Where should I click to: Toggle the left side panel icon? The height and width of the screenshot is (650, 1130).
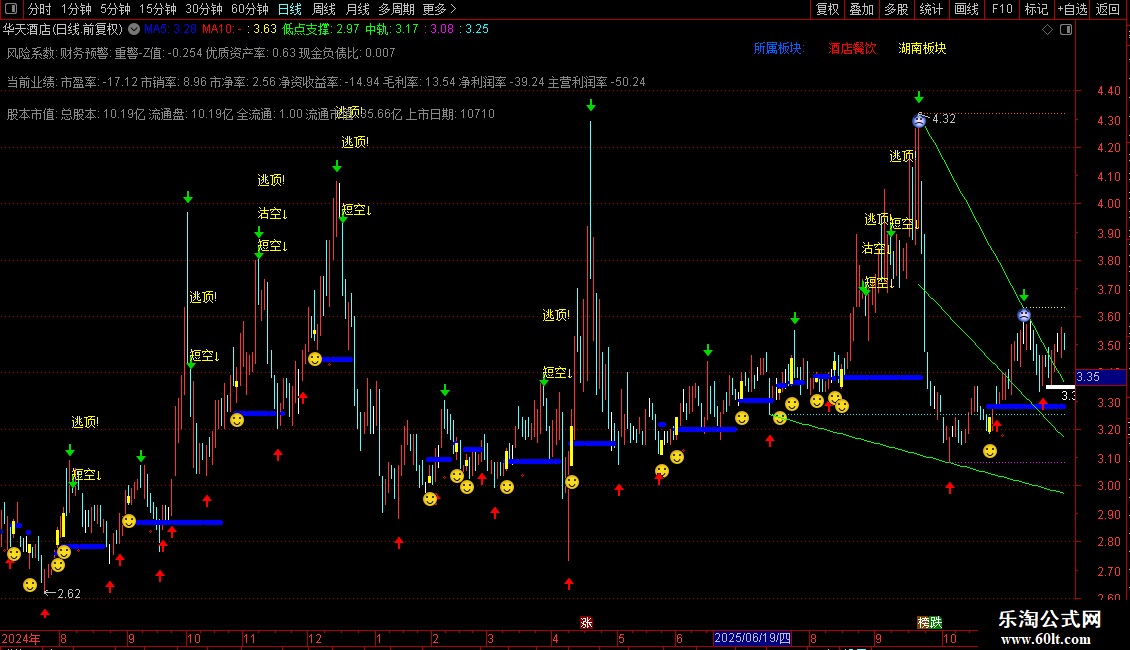pyautogui.click(x=11, y=9)
